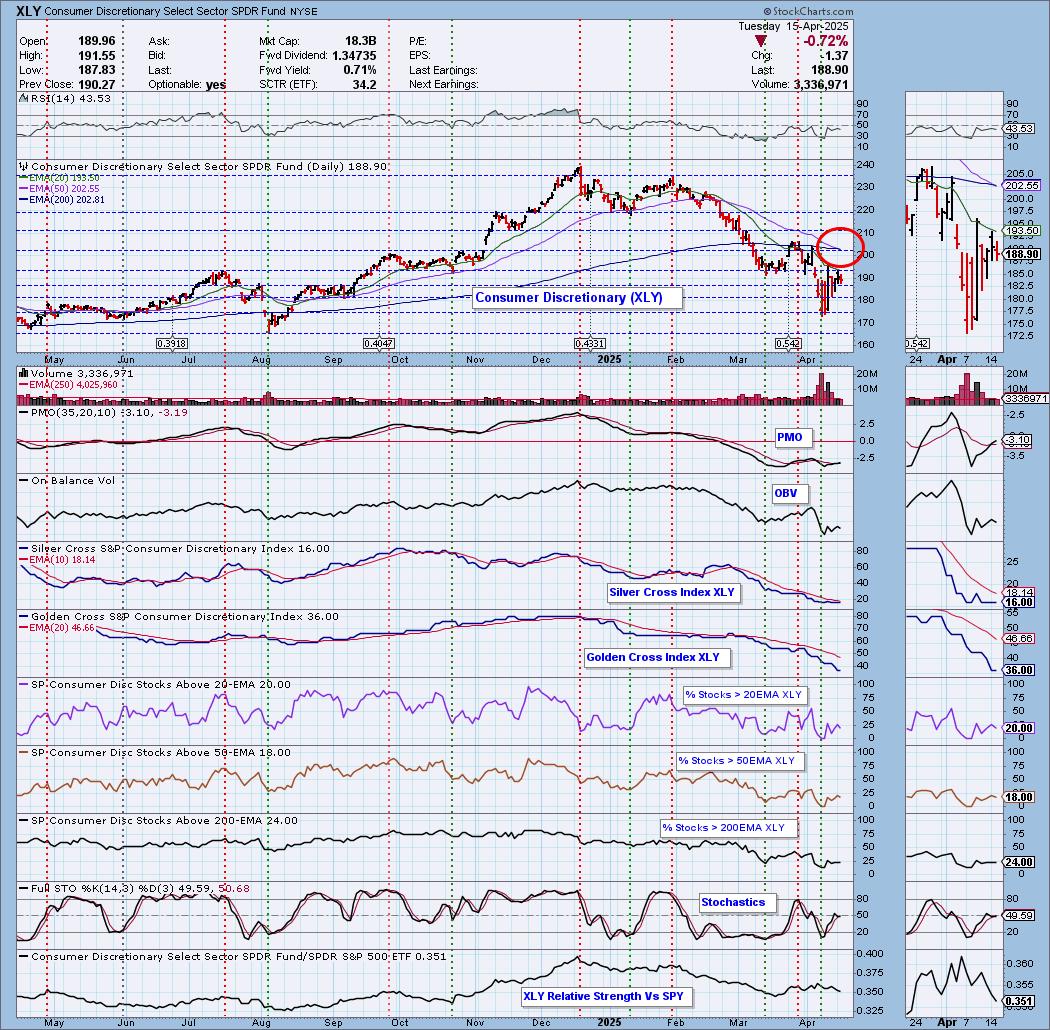Click the Optionable yes value
This screenshot has width=1050, height=1030.
pos(216,84)
